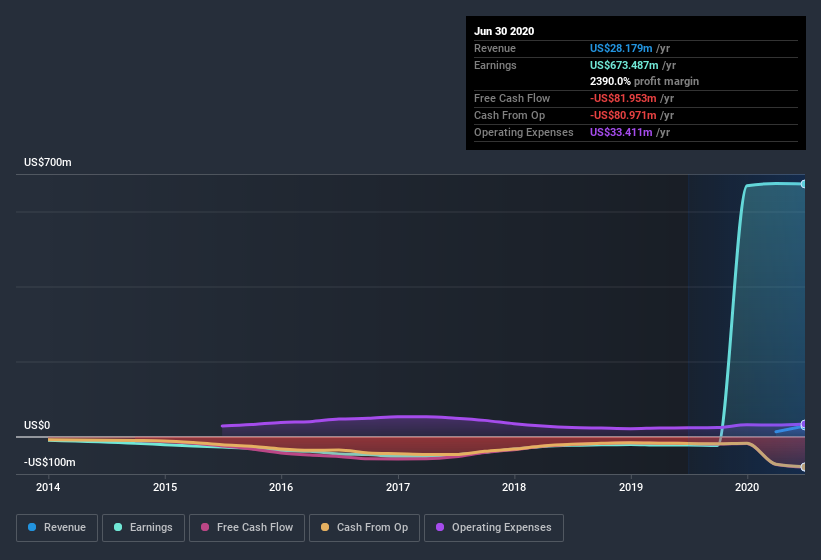Click the 2014 x-axis label

tap(48, 487)
